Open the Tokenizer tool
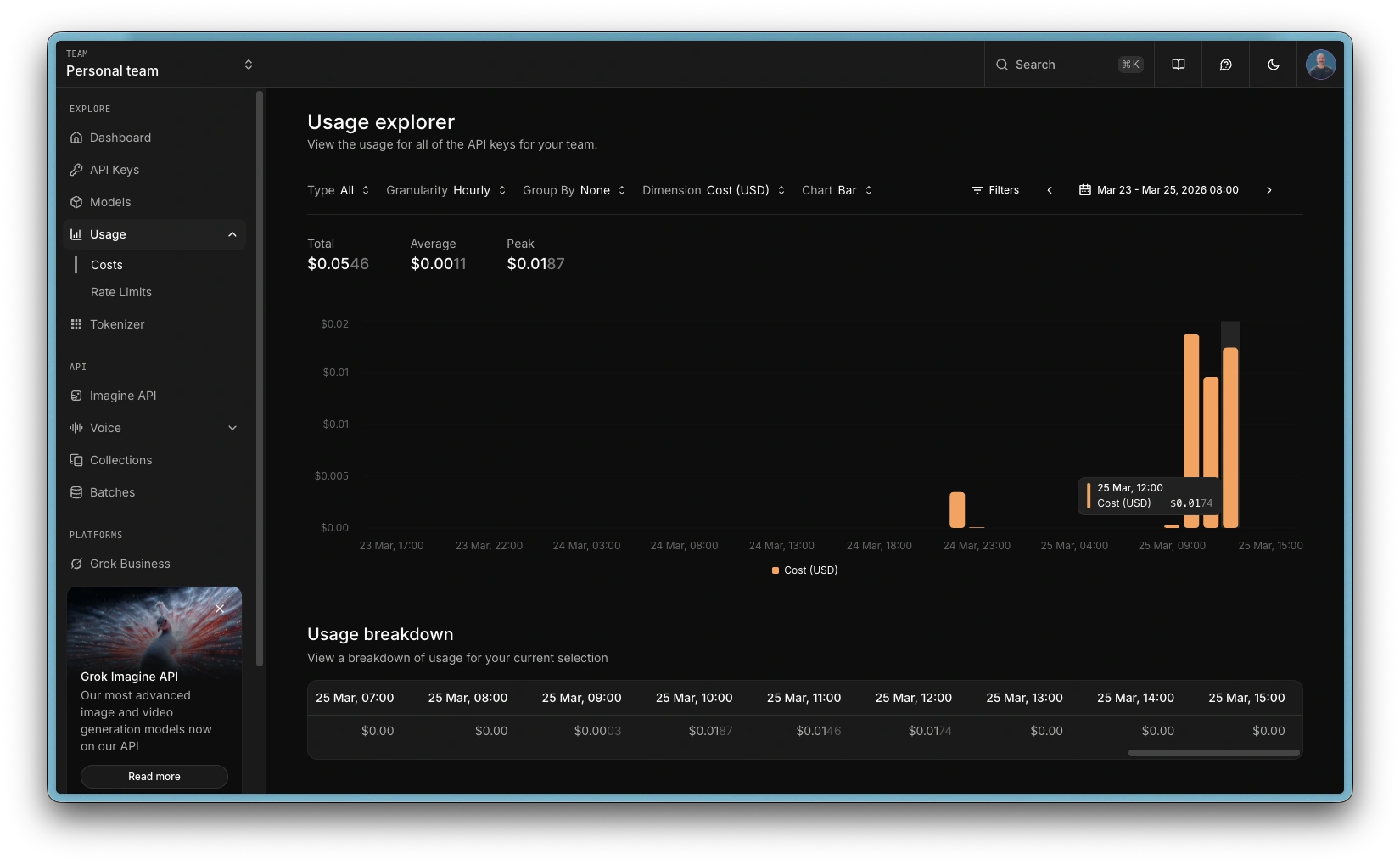Screen dimensions: 1400x865 point(117,324)
